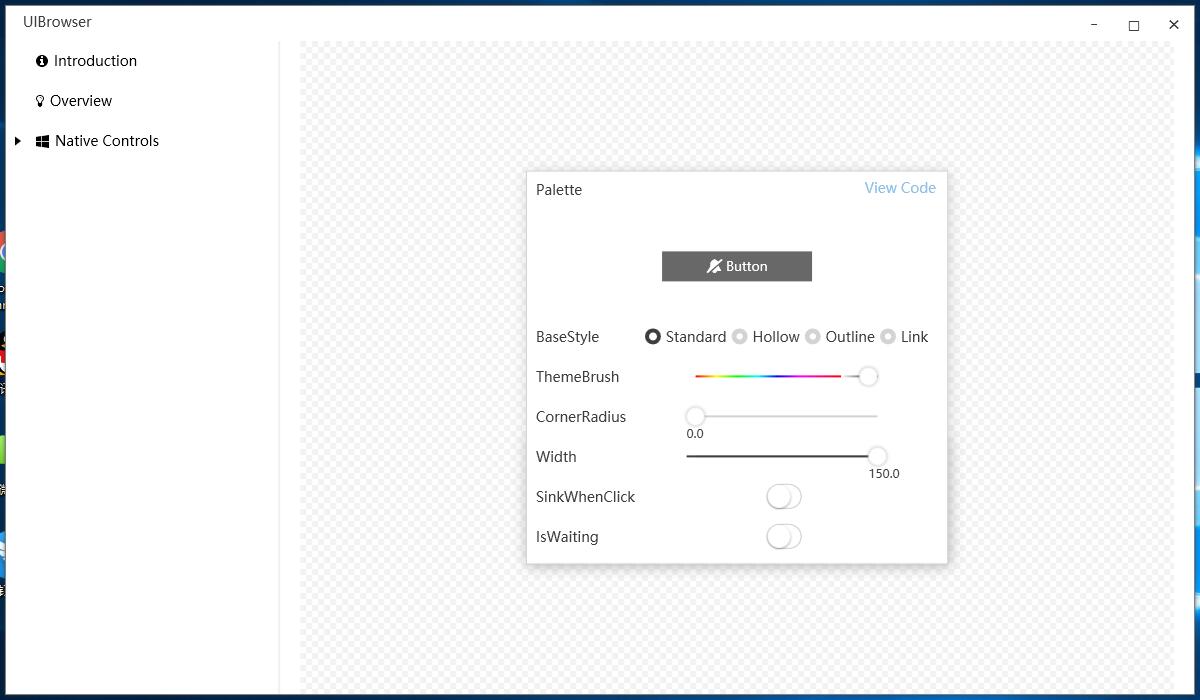Click the CornerRadius slider thumb
Viewport: 1200px width, 700px height.
coord(695,416)
